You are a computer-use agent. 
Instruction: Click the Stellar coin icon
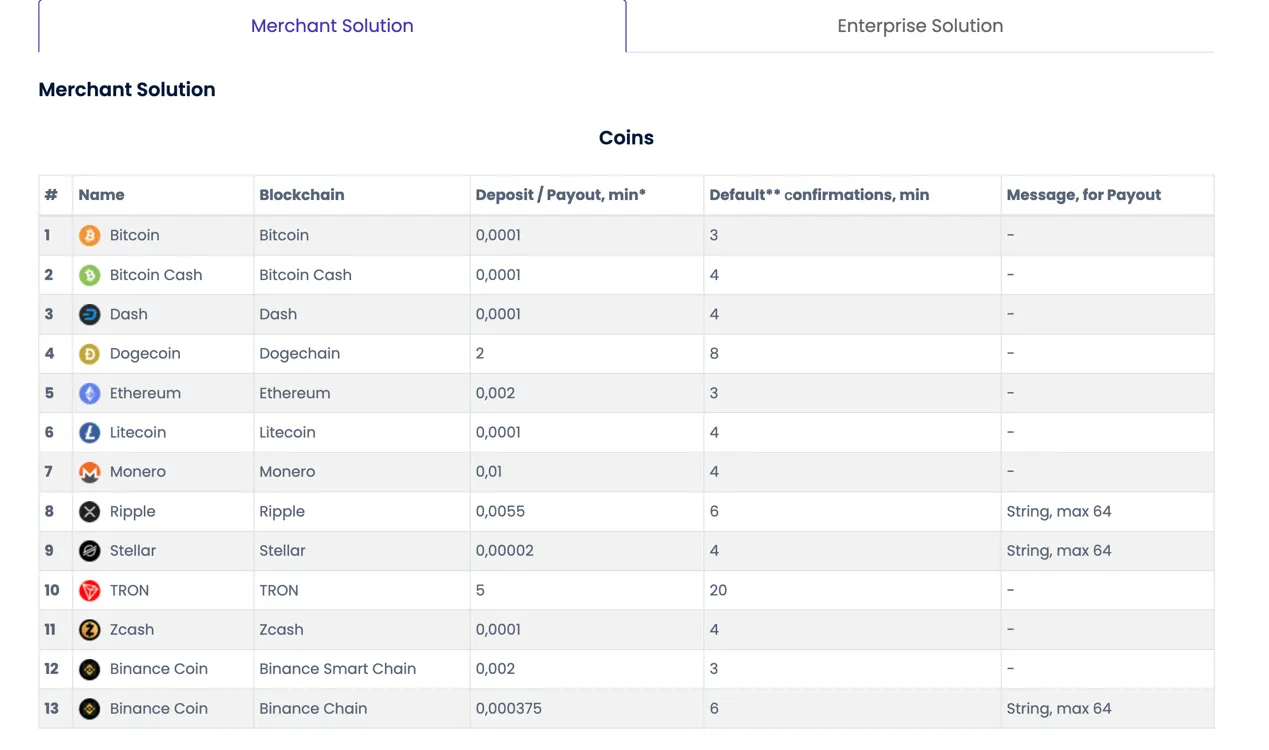(x=90, y=551)
